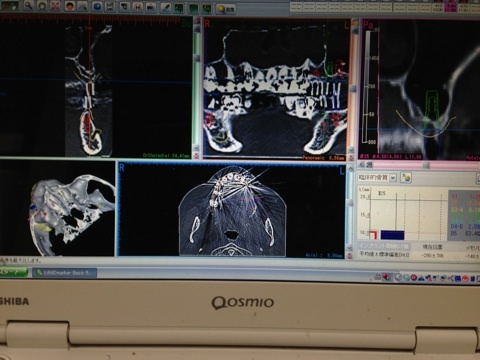Click the blue bar in depth chart
Viewport: 480px width, 360px height.
[392, 235]
